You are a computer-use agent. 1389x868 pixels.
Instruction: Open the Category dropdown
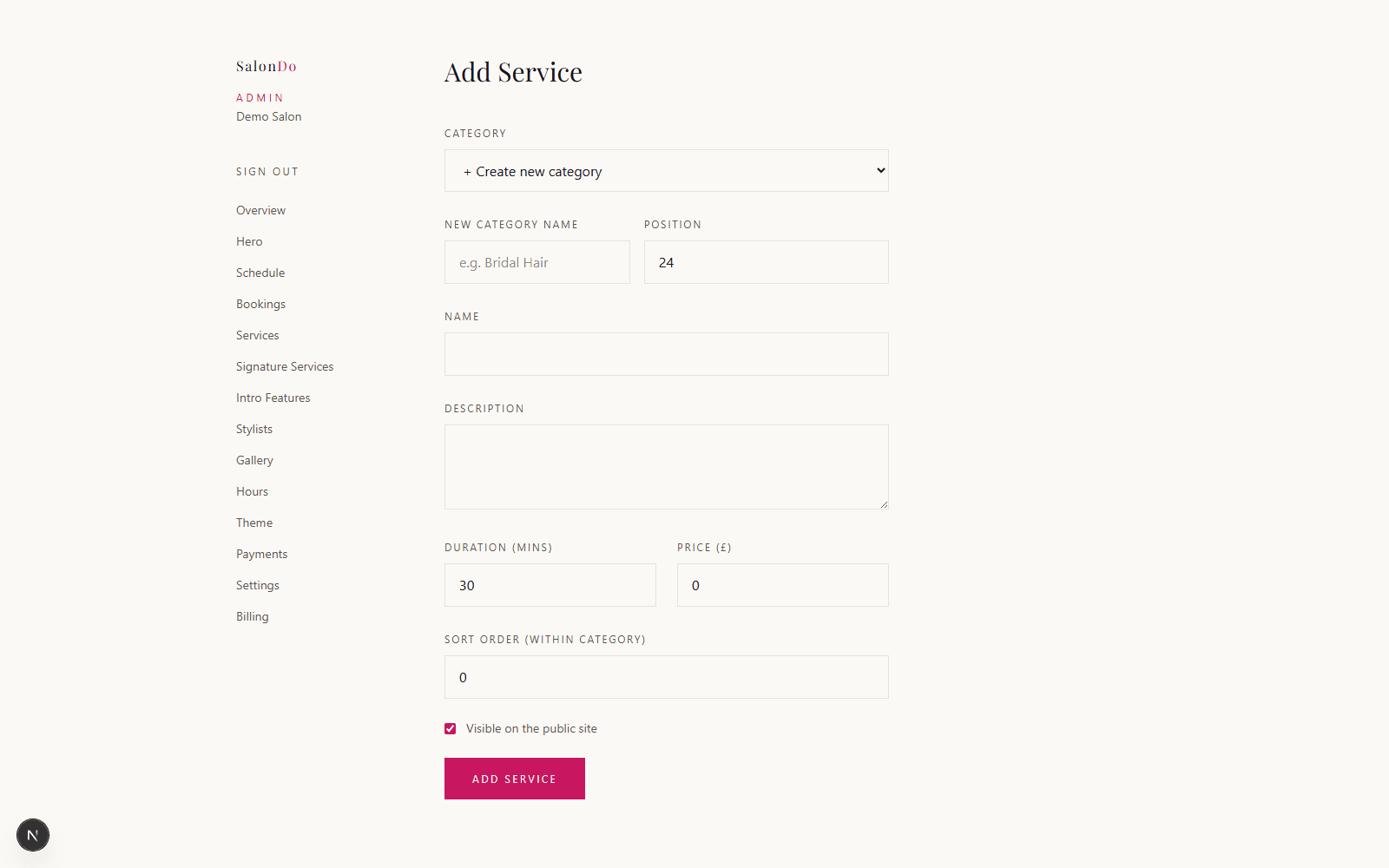667,171
